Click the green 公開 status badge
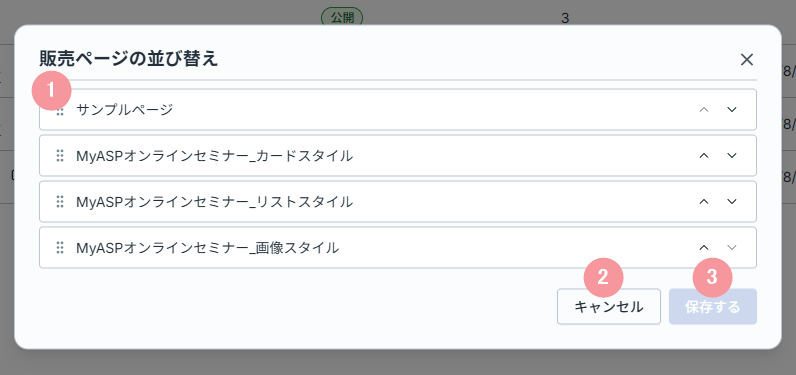Screen dimensions: 796x375 (342, 18)
